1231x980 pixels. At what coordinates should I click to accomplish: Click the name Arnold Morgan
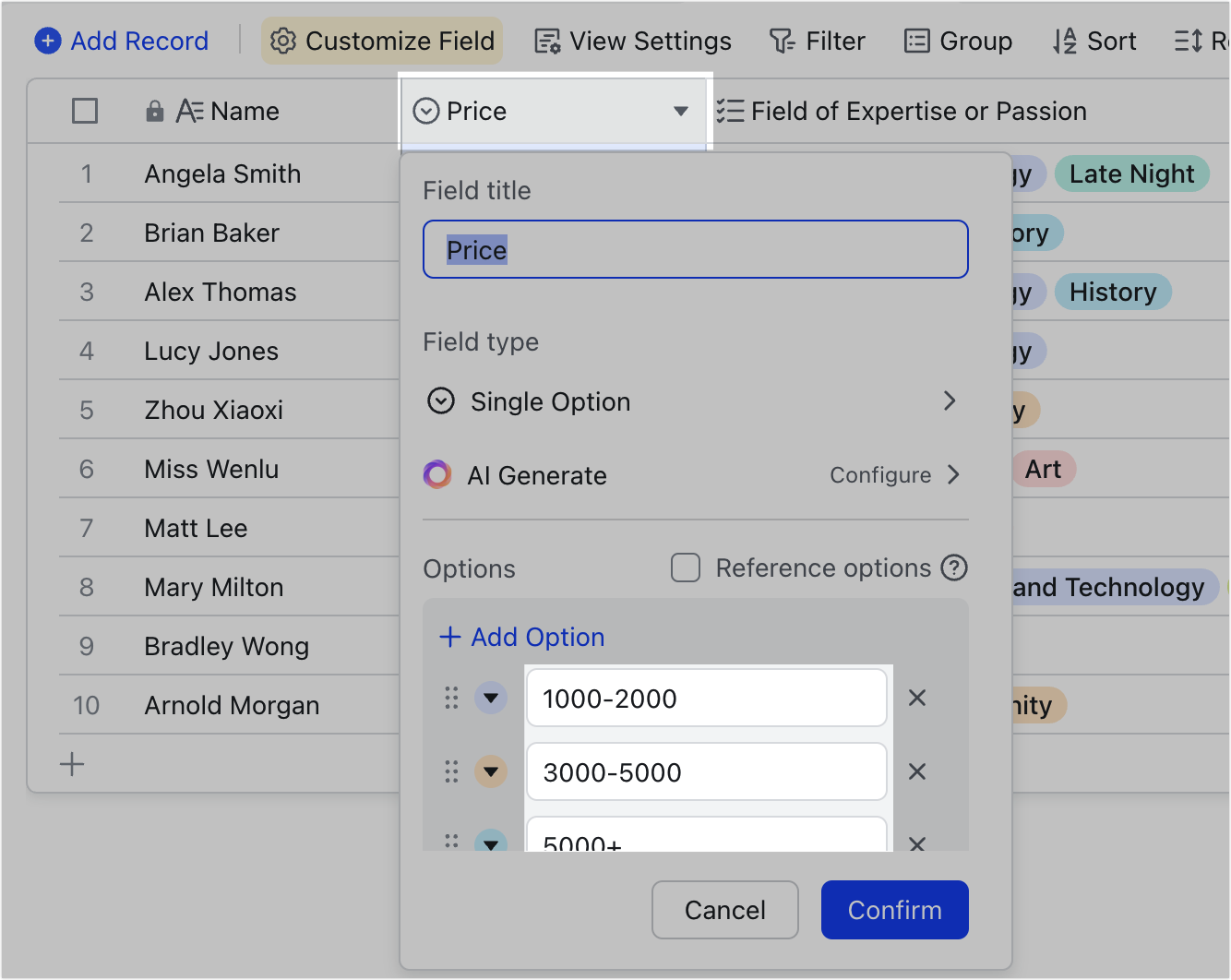click(x=232, y=705)
